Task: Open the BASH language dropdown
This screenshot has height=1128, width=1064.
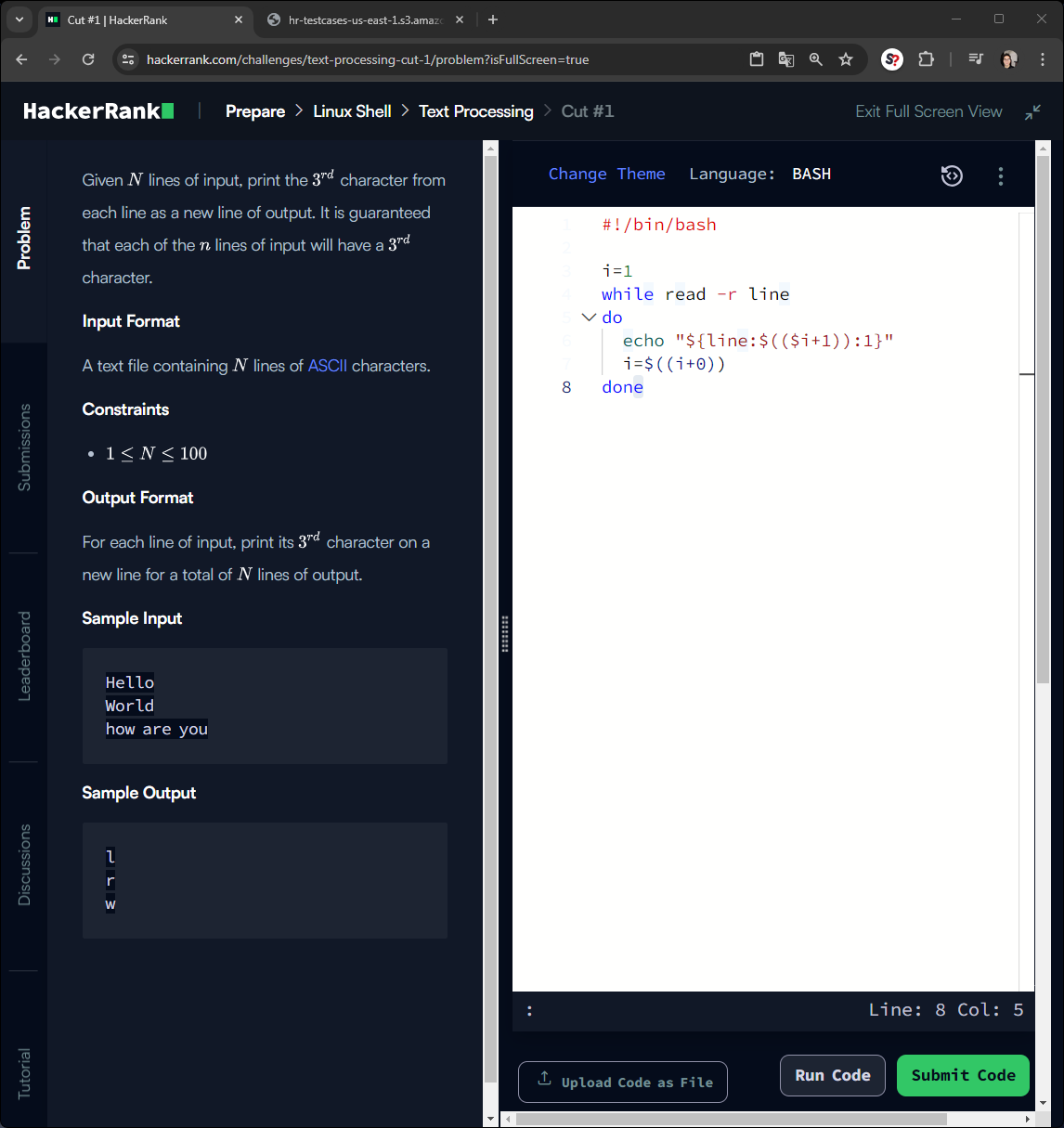Action: coord(811,174)
